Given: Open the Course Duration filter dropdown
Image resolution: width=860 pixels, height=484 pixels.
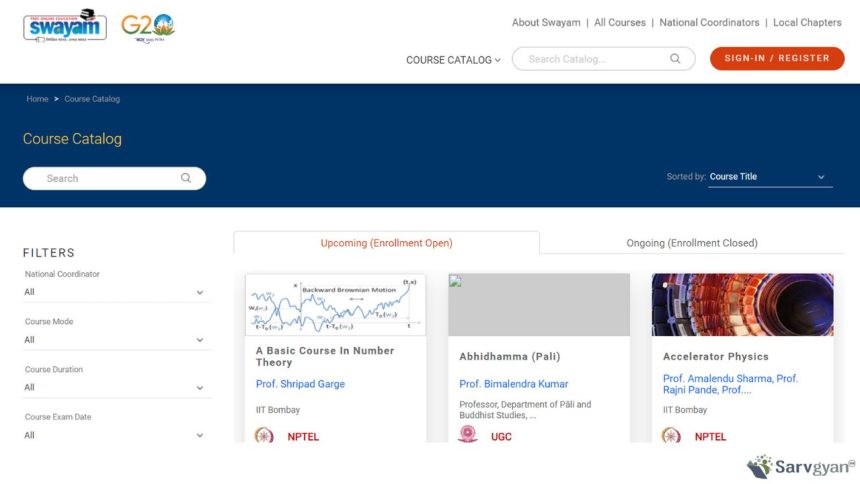Looking at the screenshot, I should (114, 387).
